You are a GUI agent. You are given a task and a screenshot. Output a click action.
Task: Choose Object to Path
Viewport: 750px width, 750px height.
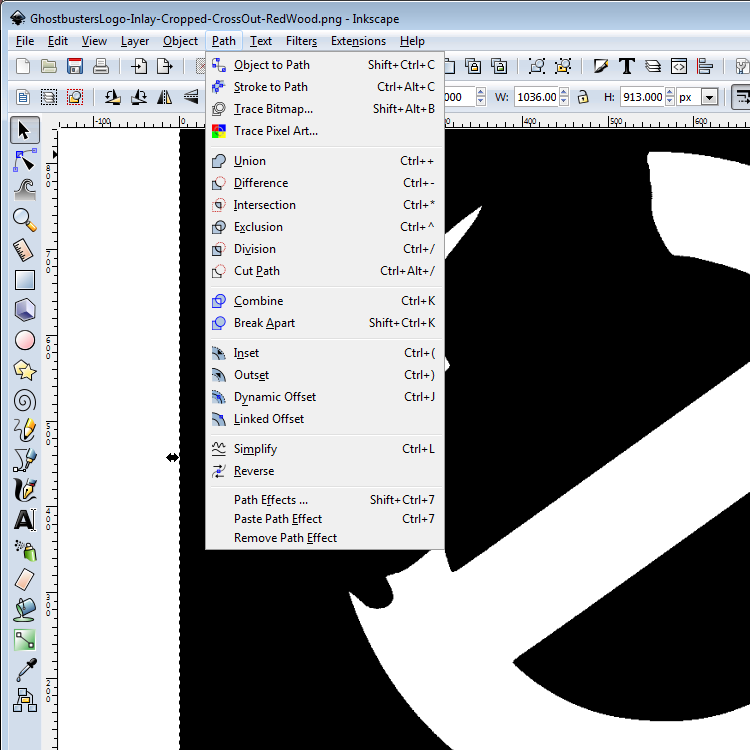324,65
